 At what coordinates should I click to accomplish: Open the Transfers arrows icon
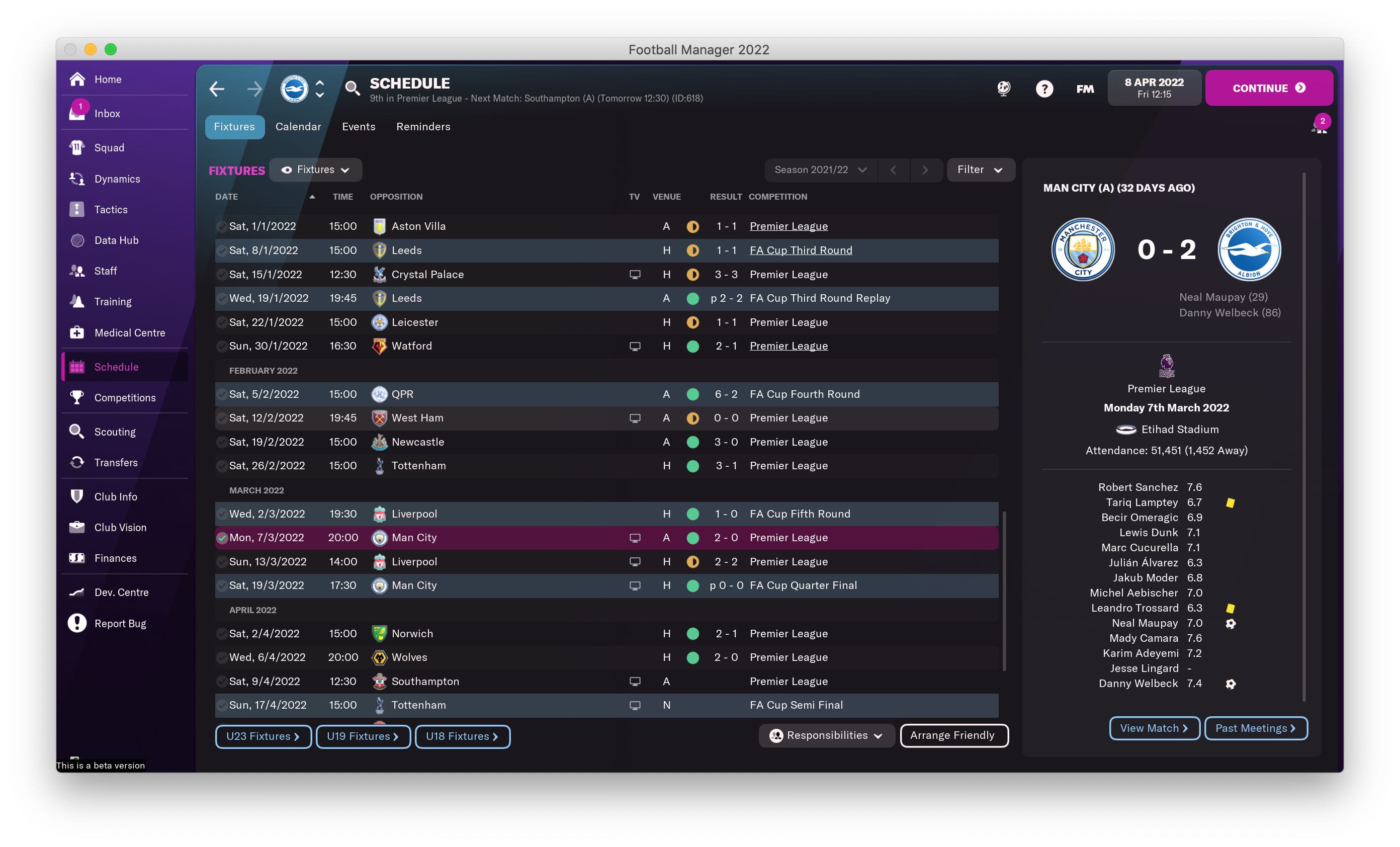pos(77,462)
